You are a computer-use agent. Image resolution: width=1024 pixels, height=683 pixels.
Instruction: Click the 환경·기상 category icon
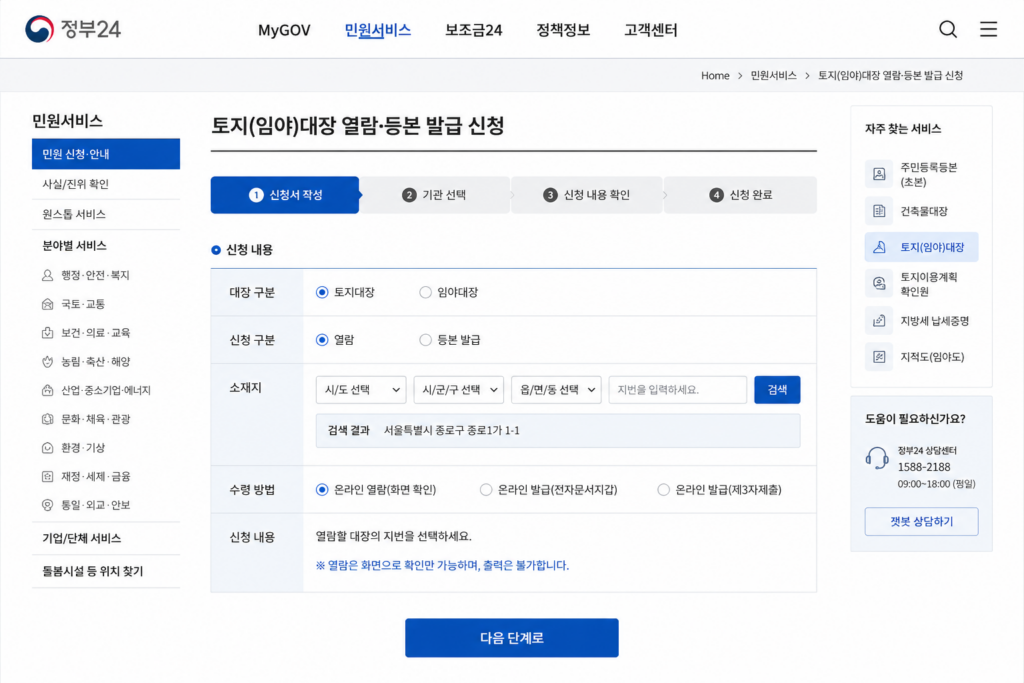[x=48, y=448]
